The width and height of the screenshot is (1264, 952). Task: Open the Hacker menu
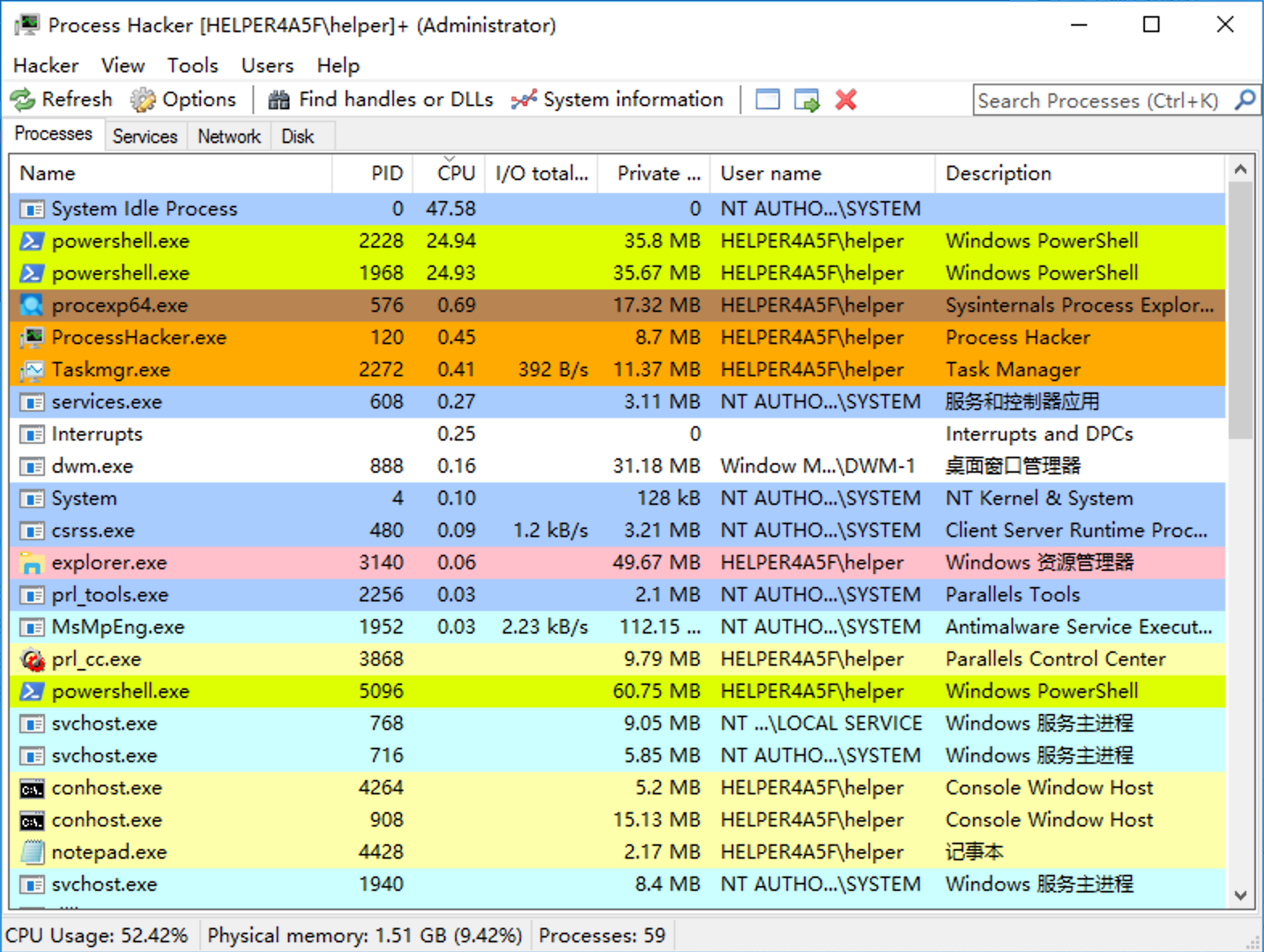pyautogui.click(x=46, y=65)
